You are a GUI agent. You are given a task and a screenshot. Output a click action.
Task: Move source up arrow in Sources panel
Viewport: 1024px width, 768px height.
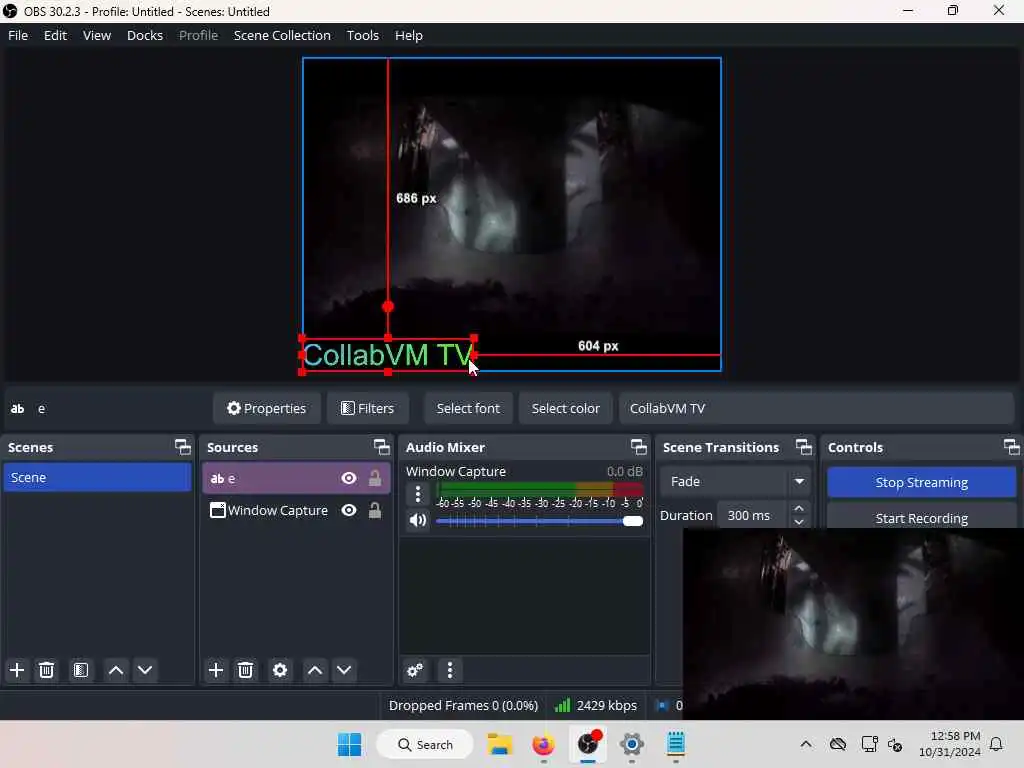315,670
